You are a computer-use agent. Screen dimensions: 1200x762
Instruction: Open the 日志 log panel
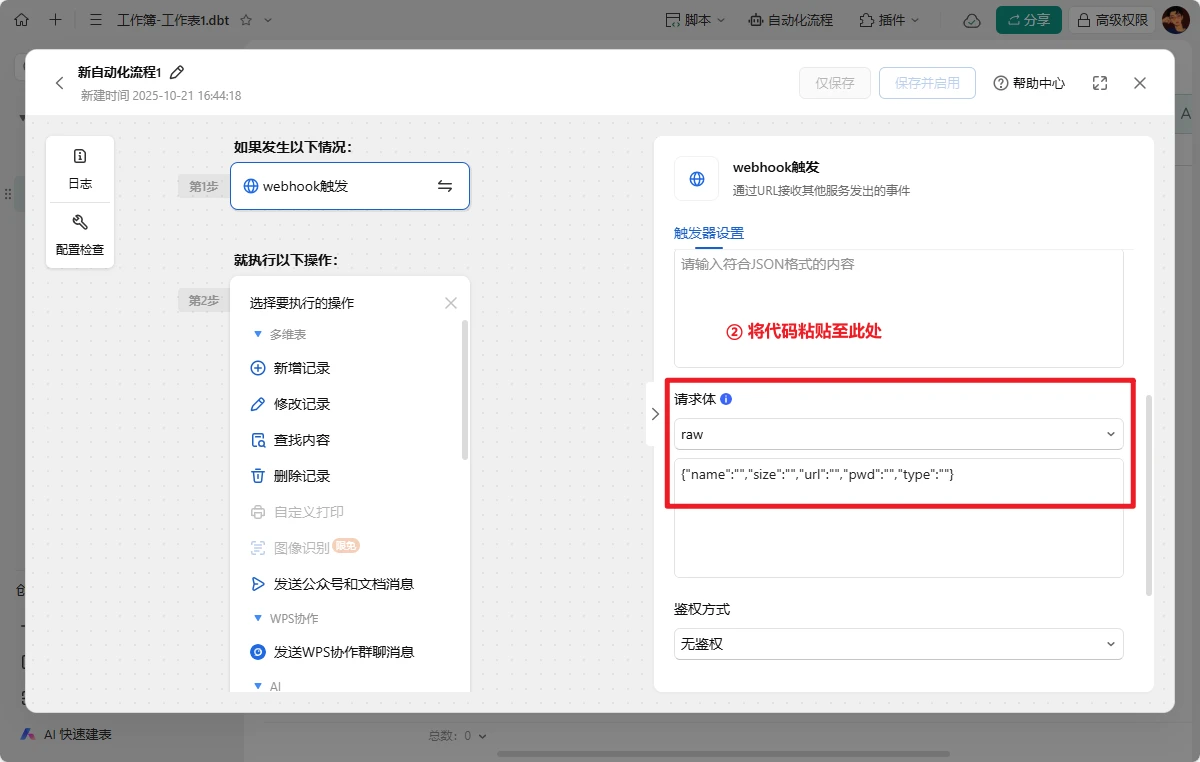[80, 168]
